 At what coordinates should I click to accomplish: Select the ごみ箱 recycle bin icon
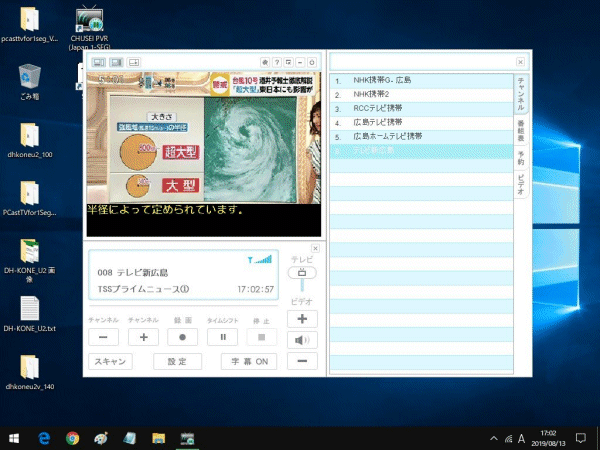click(x=30, y=82)
